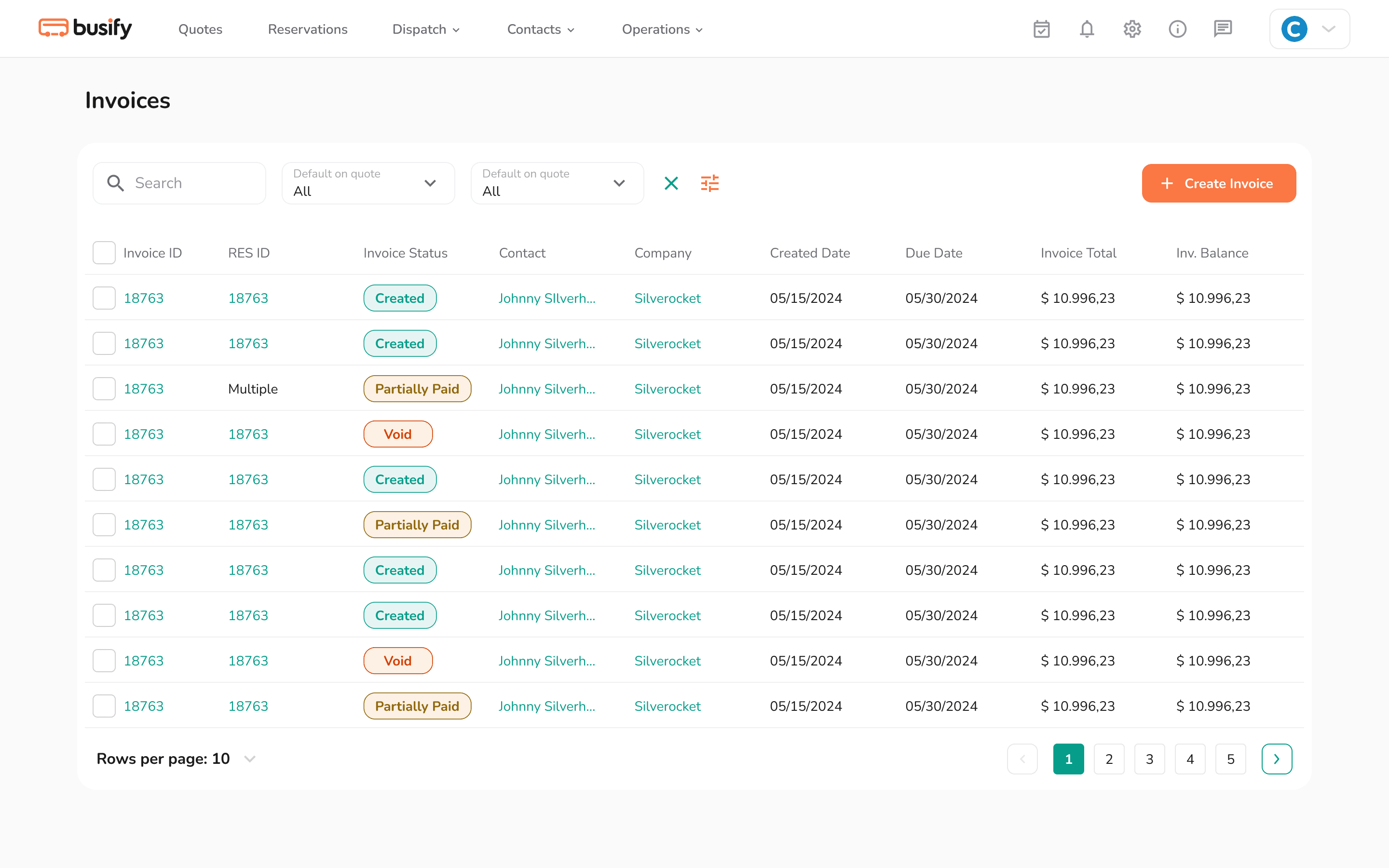
Task: Open the chat messages icon
Action: (1223, 29)
